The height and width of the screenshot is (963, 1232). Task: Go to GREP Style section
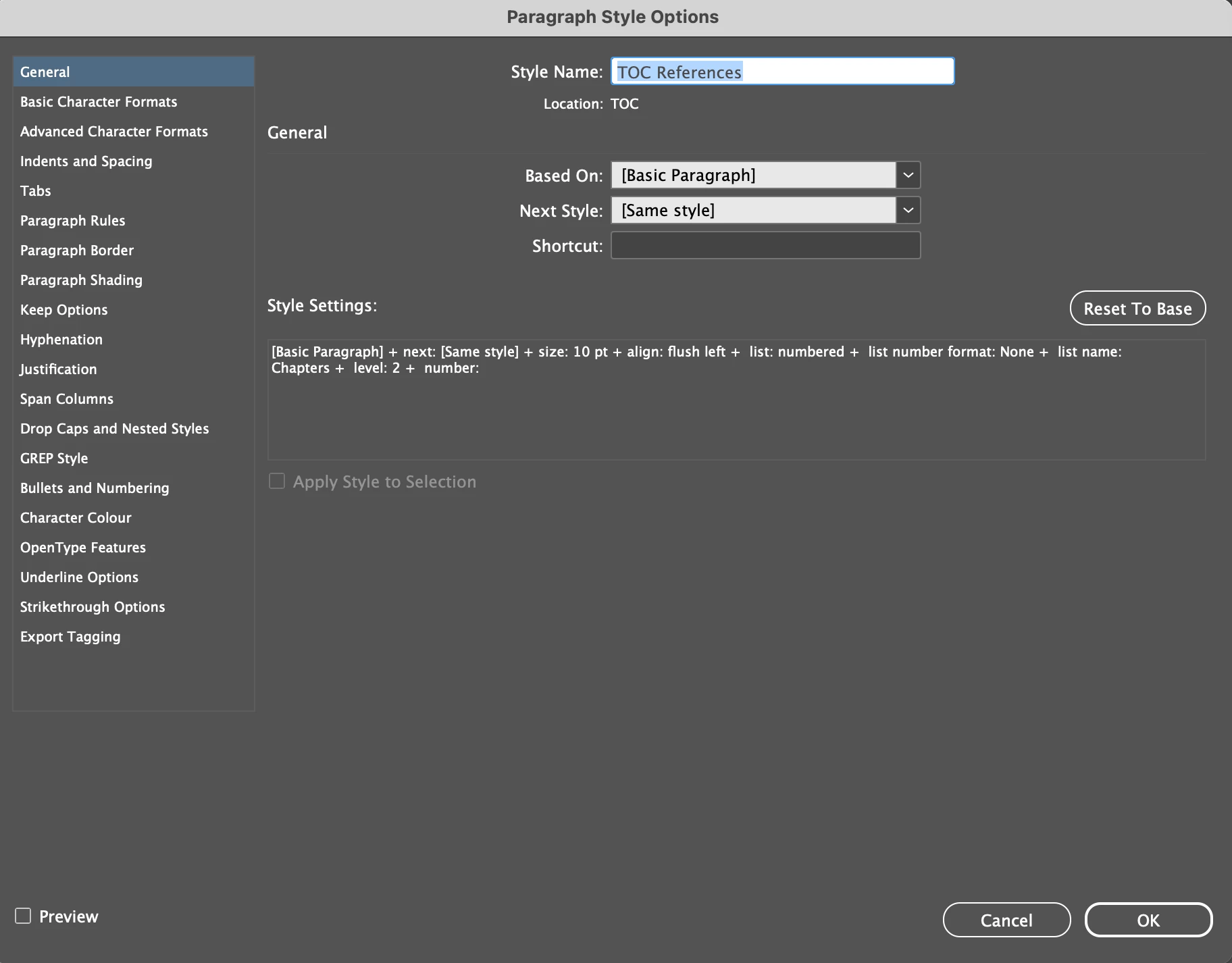[x=133, y=458]
